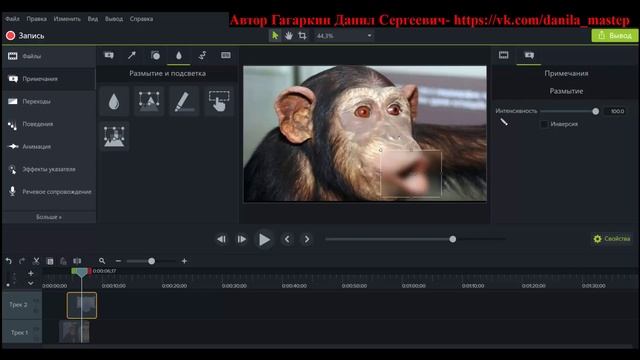Open Речевое сопровождение in the sidebar
Screen dimensions: 640x360
coord(49,191)
